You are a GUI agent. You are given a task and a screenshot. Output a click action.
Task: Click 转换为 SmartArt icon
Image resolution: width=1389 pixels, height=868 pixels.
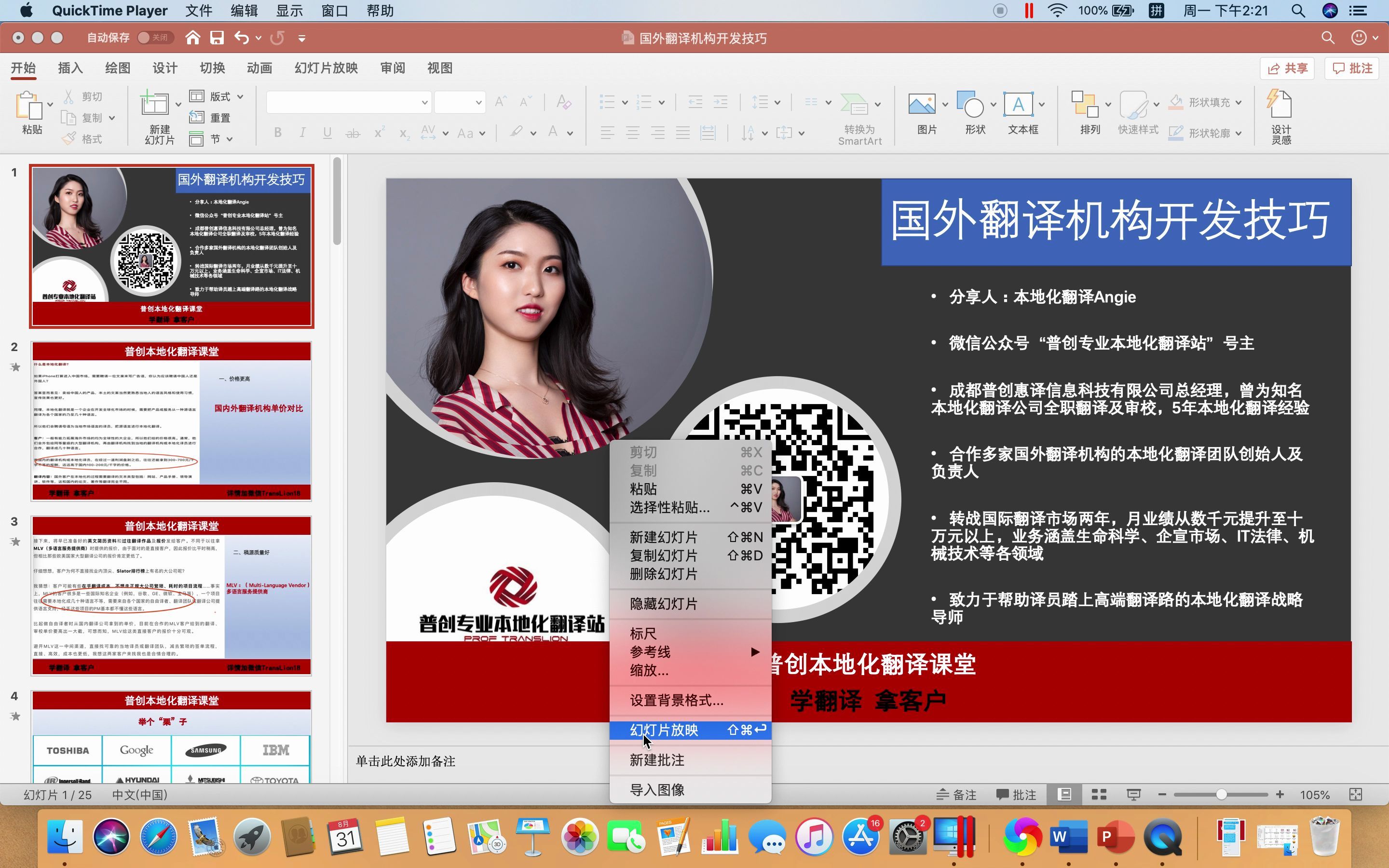[x=854, y=104]
